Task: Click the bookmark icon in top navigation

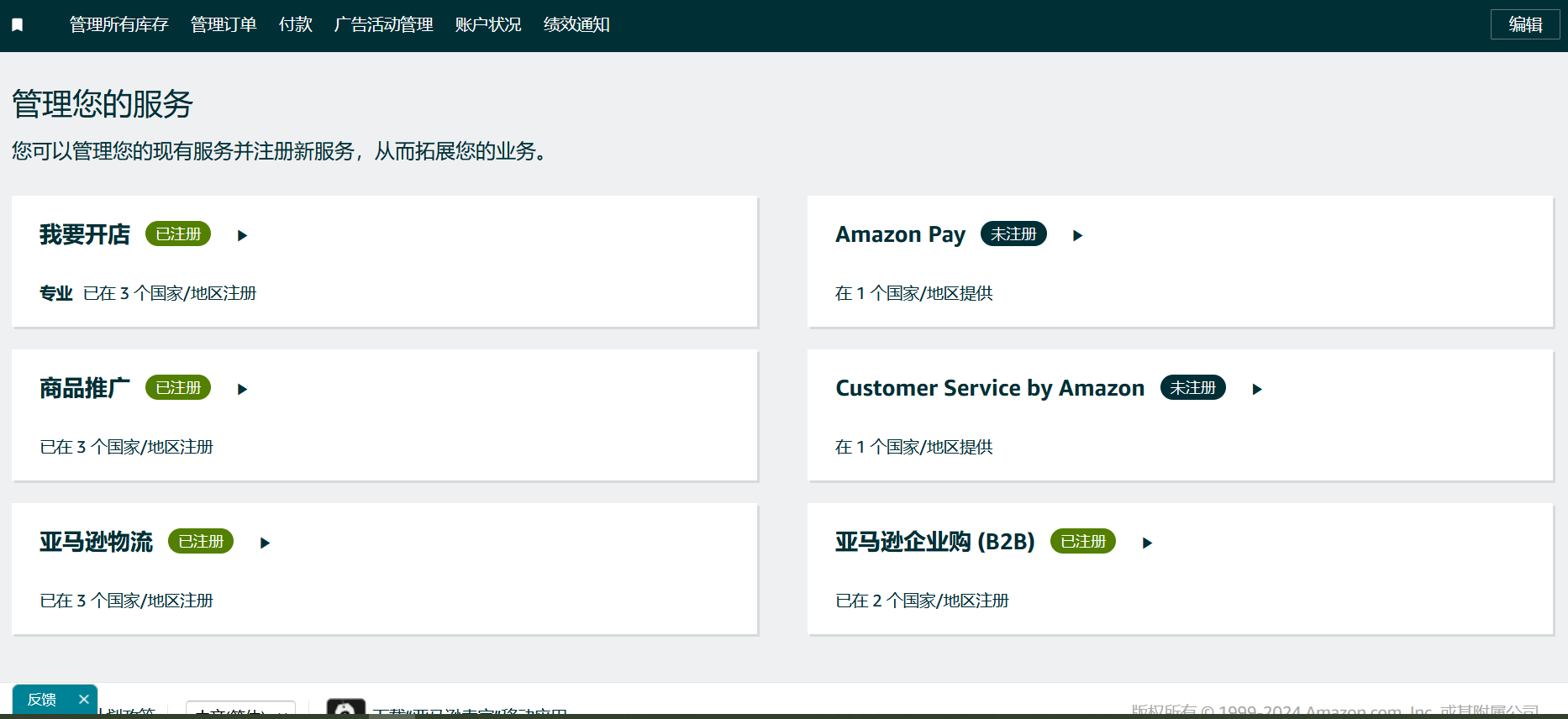Action: point(17,25)
